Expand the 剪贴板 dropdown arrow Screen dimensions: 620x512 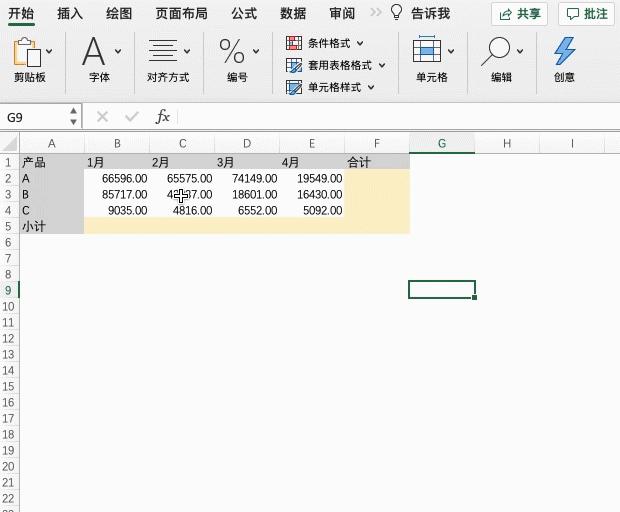49,51
